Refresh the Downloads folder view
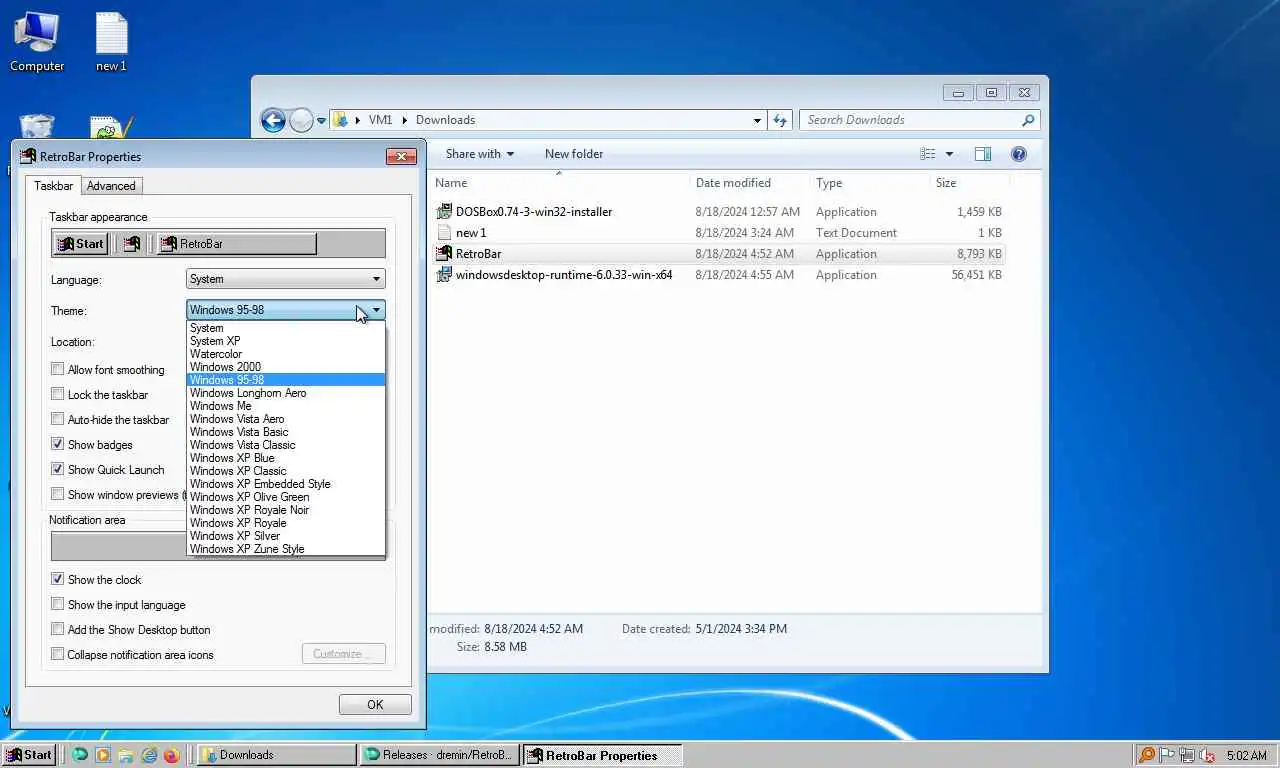 point(780,120)
